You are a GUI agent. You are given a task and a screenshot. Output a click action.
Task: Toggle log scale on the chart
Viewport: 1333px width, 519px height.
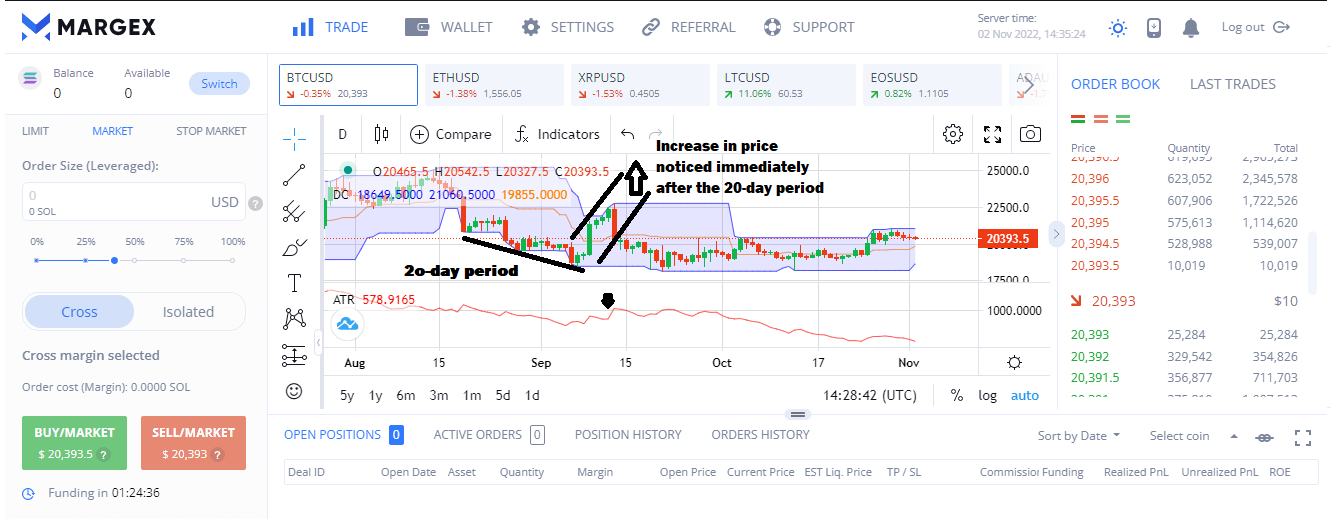point(987,395)
